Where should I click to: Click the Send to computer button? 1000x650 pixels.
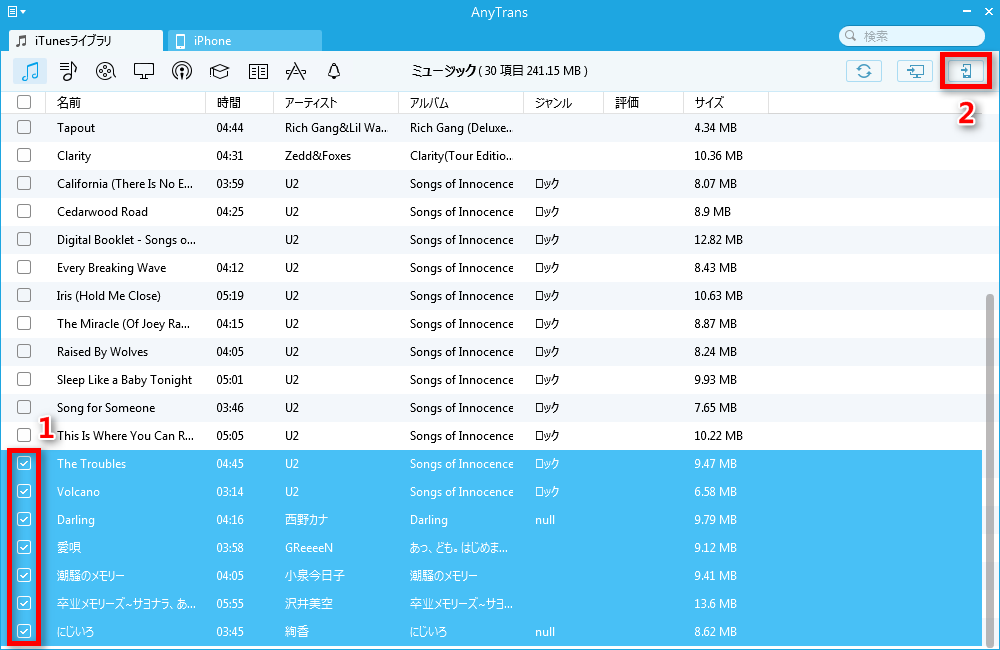pos(915,71)
